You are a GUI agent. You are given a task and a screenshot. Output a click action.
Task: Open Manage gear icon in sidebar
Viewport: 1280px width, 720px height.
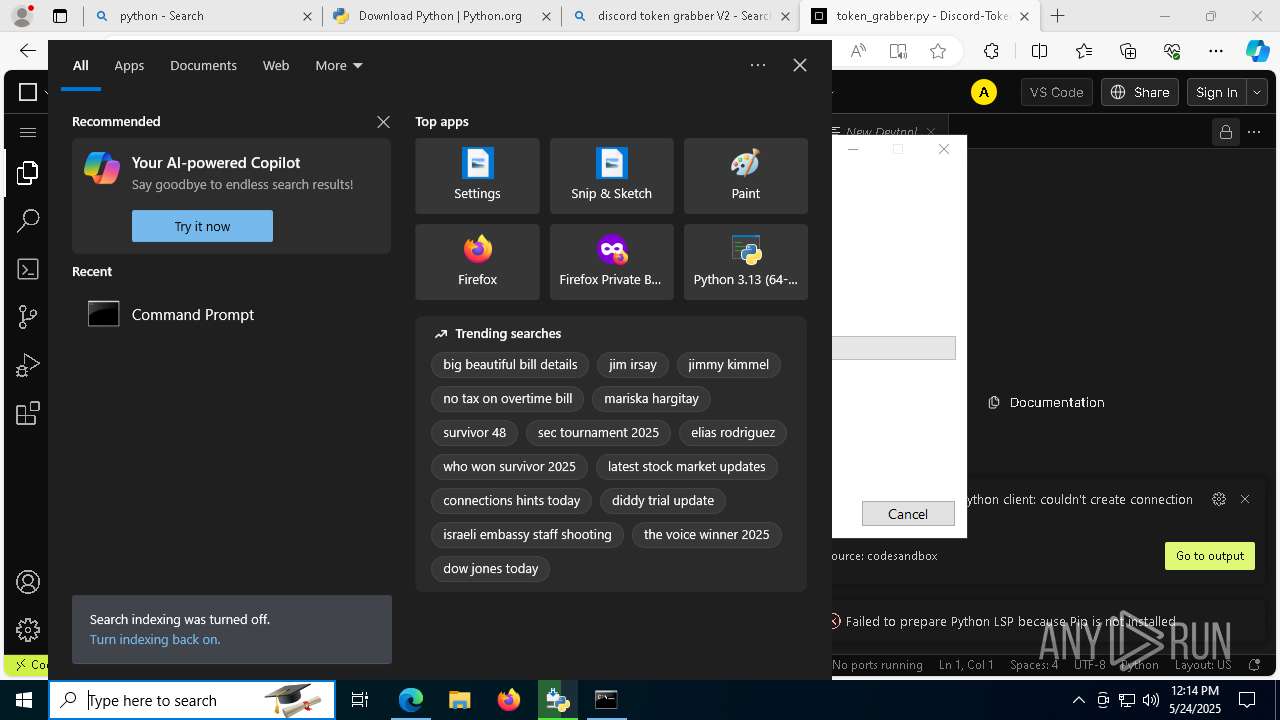point(28,630)
